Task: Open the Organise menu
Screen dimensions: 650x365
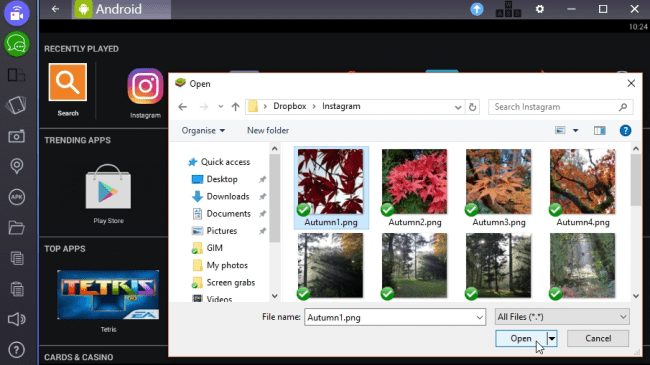Action: [x=203, y=131]
